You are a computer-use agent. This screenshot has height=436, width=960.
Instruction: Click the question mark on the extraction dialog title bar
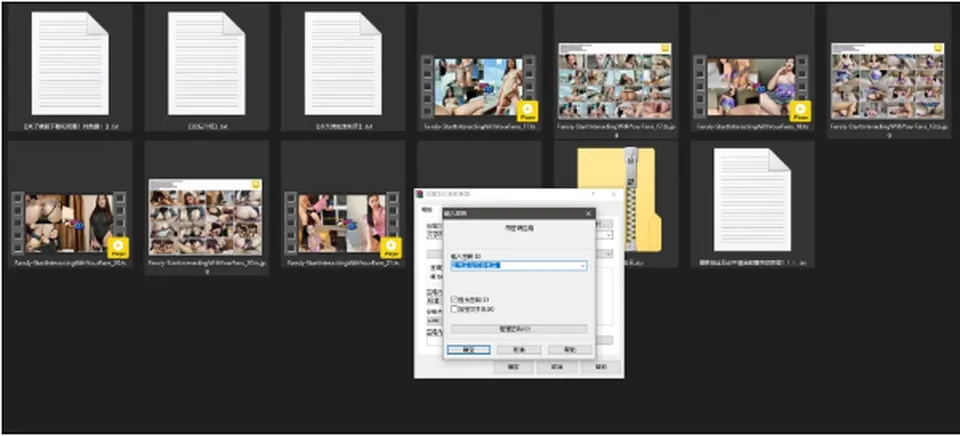[x=592, y=194]
